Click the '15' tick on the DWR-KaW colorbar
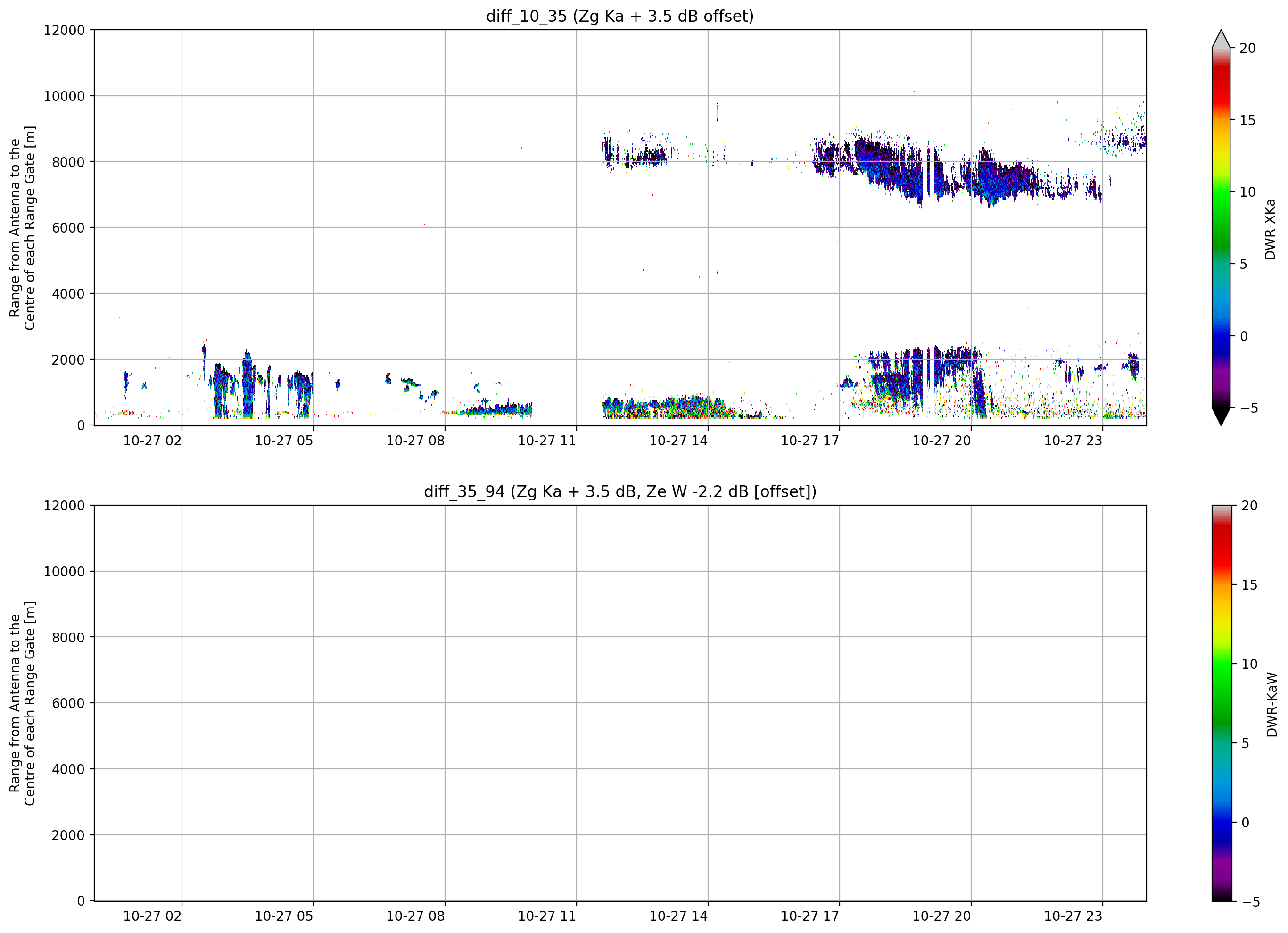 1249,585
